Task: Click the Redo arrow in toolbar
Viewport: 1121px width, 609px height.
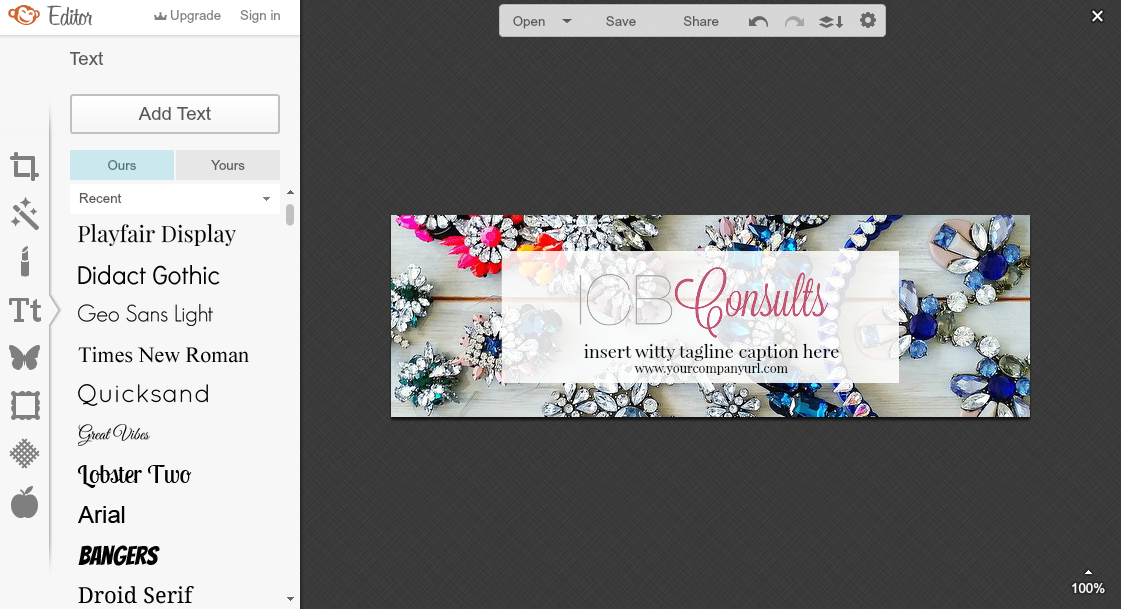Action: [x=794, y=21]
